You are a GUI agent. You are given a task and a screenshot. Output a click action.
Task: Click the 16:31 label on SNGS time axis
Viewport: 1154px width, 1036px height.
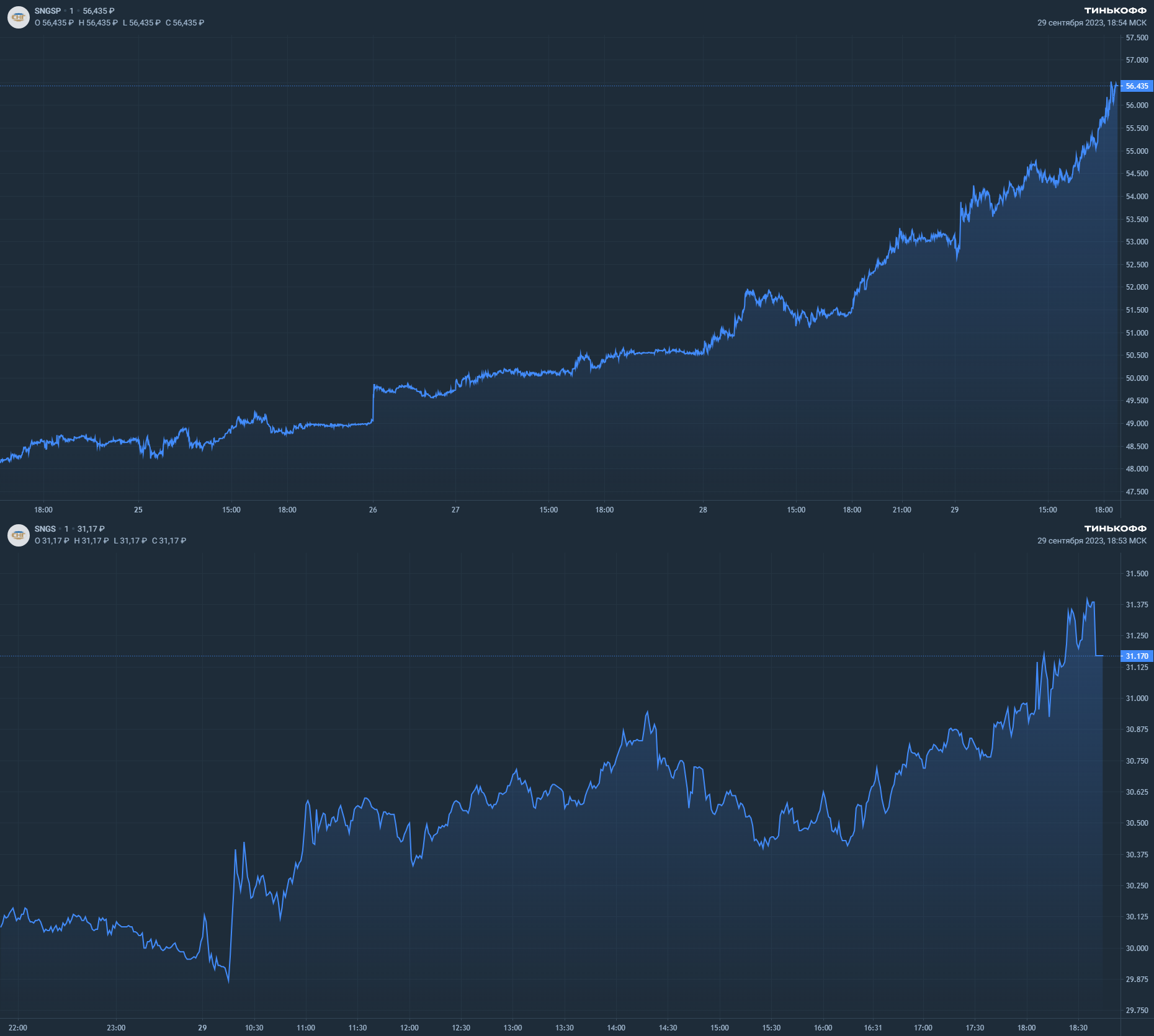(873, 1028)
